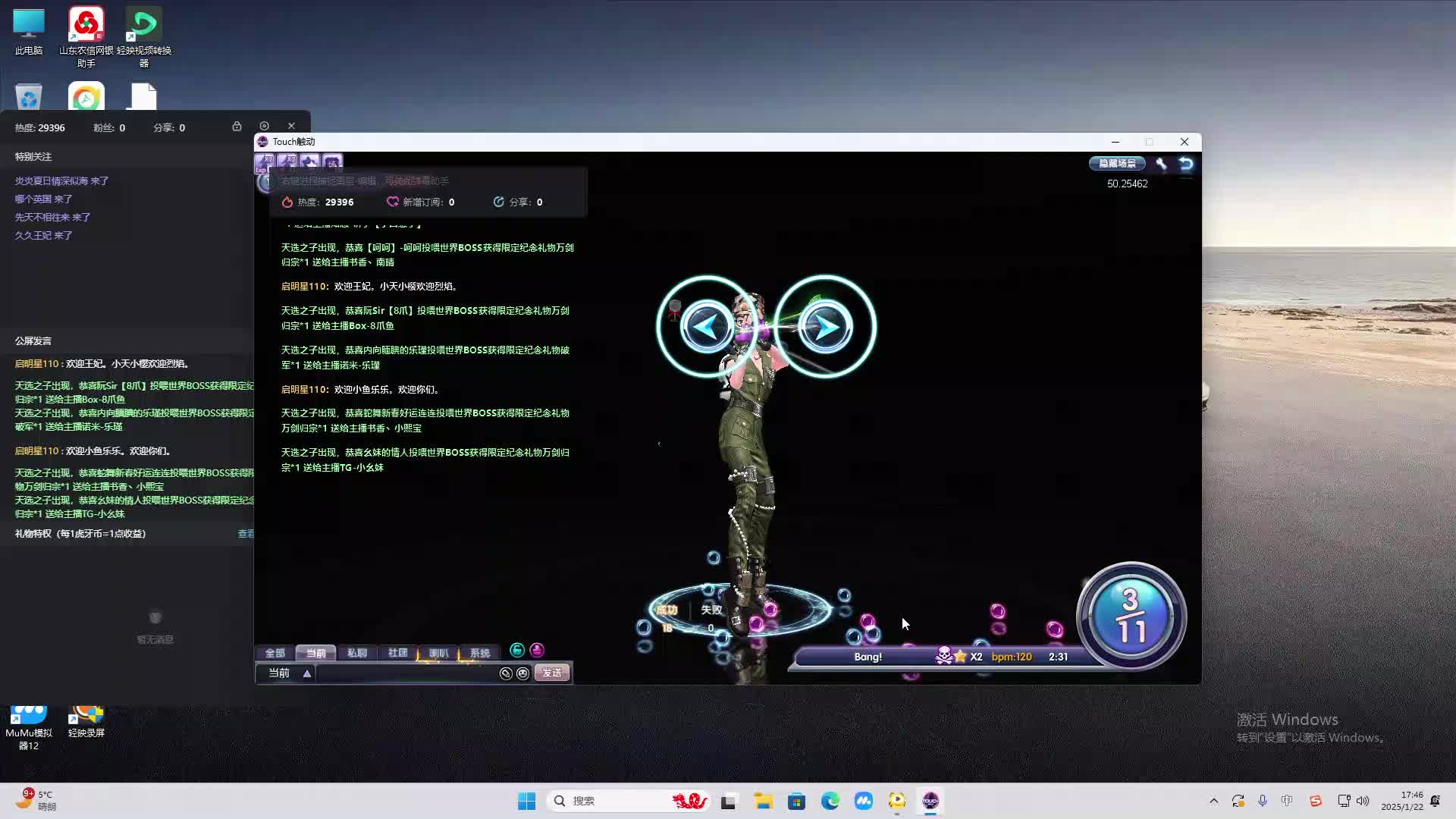Toggle 隐藏场景 hide scene button

pos(1117,164)
